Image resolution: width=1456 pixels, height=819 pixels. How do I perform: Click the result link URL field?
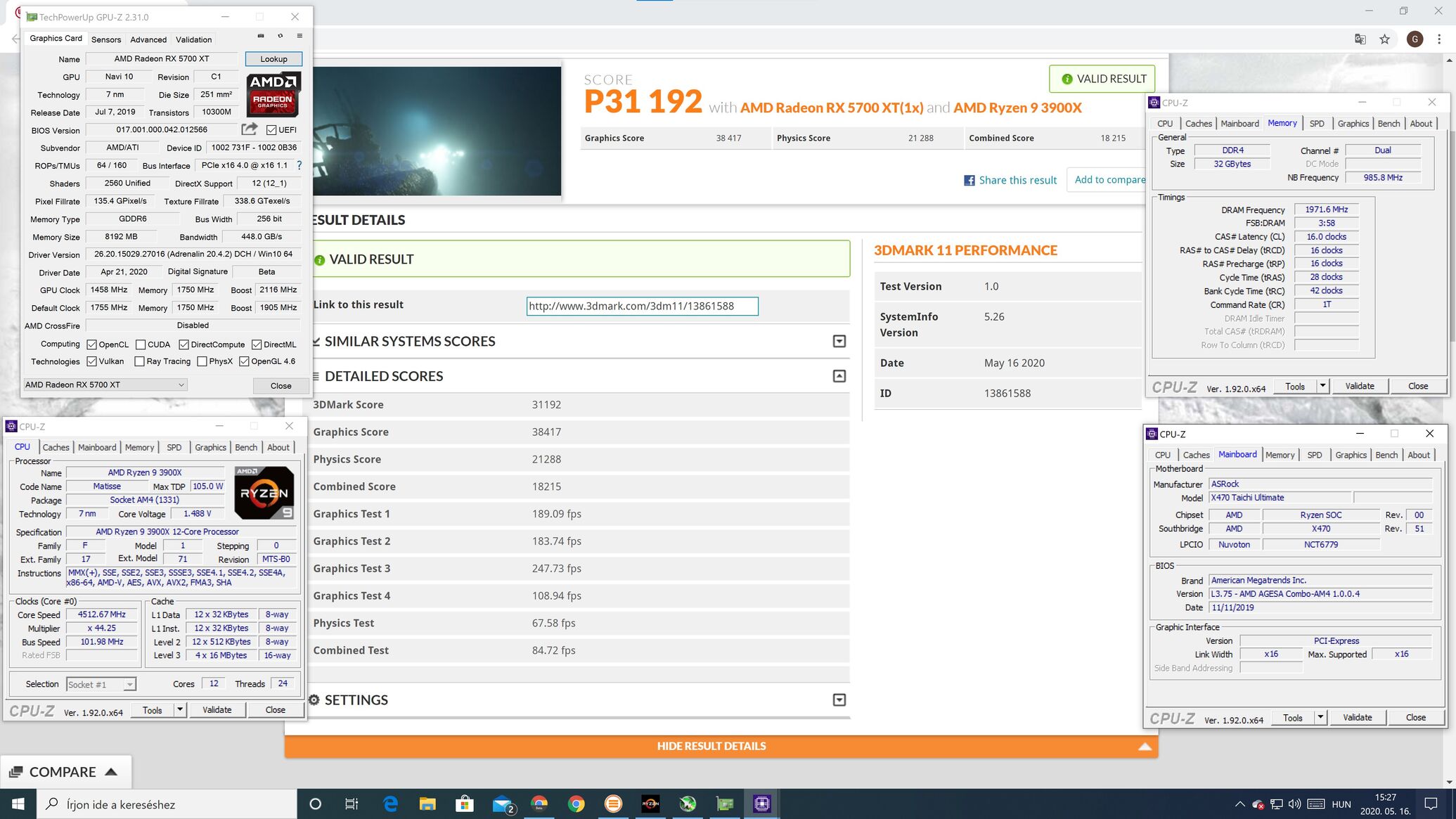pos(642,307)
